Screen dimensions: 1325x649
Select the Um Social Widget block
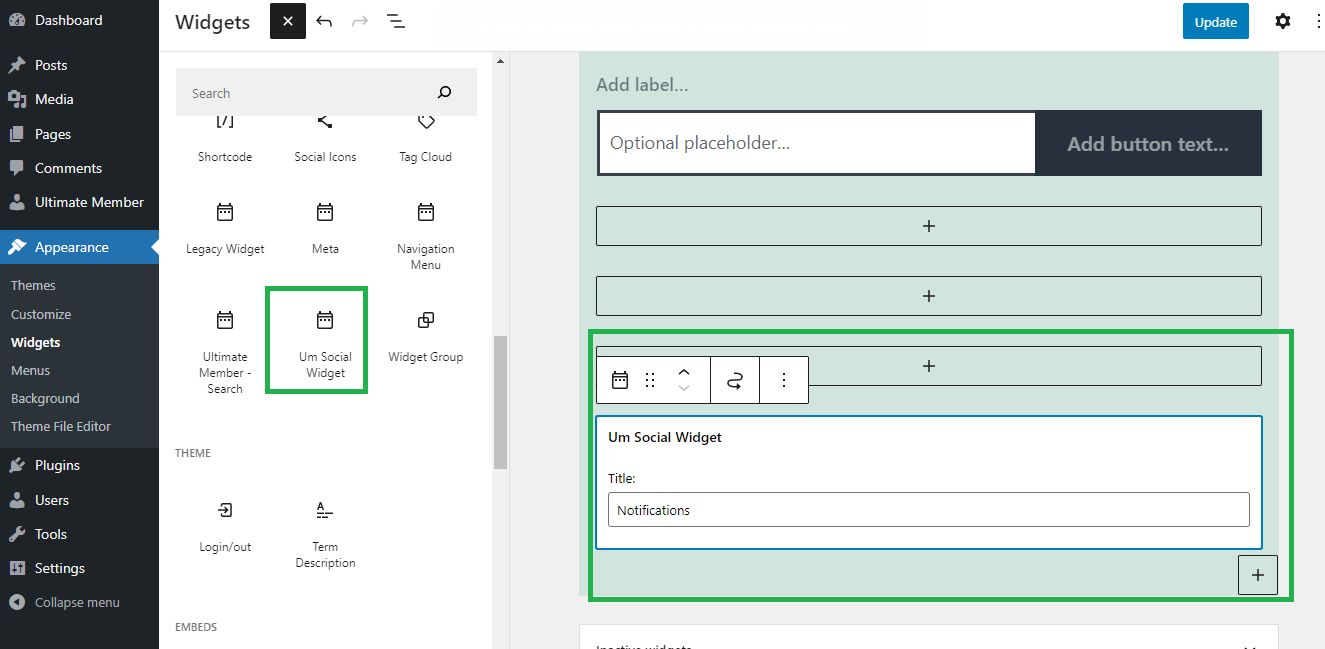(325, 341)
